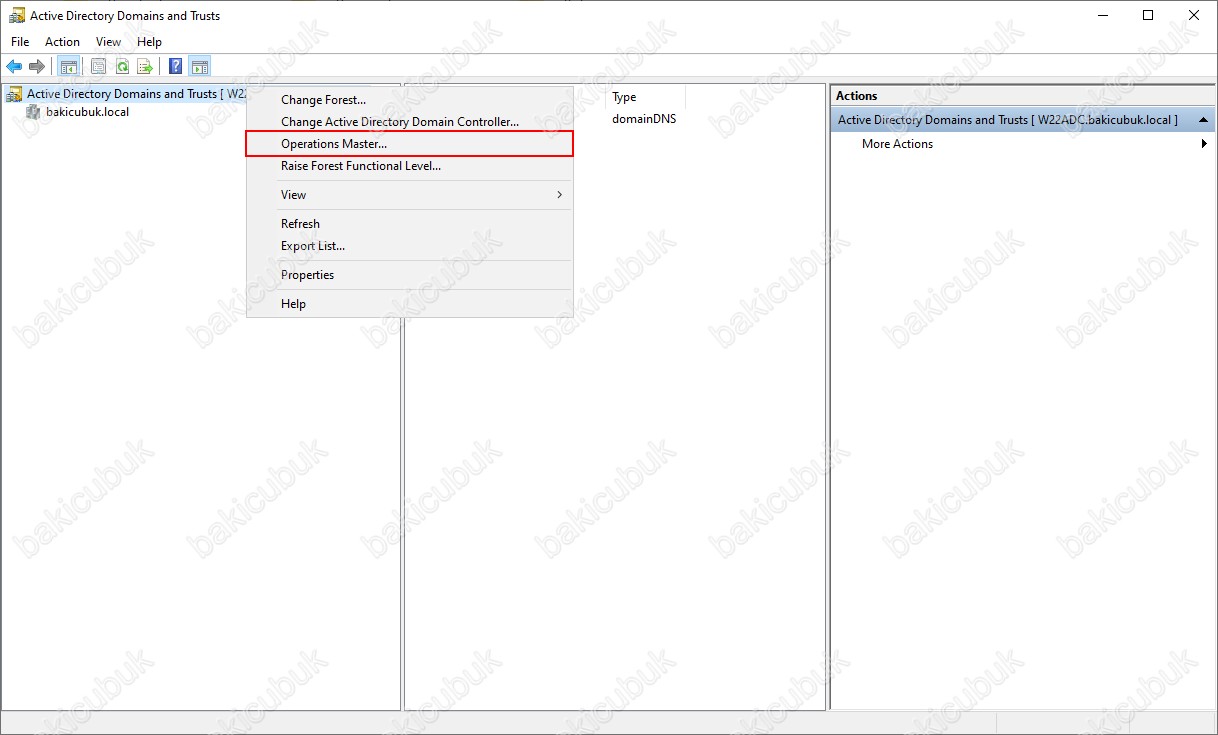Choose Change Active Directory Domain Controller...
The height and width of the screenshot is (735, 1218).
point(410,122)
